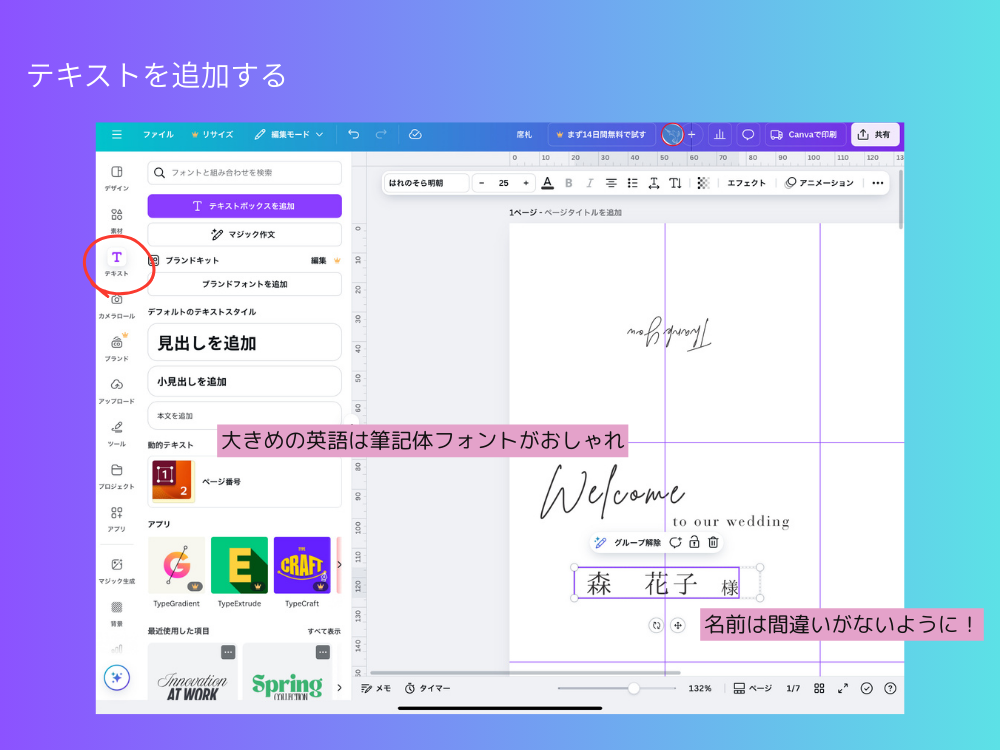Toggle italic formatting in the toolbar
The width and height of the screenshot is (1000, 750).
click(x=589, y=183)
